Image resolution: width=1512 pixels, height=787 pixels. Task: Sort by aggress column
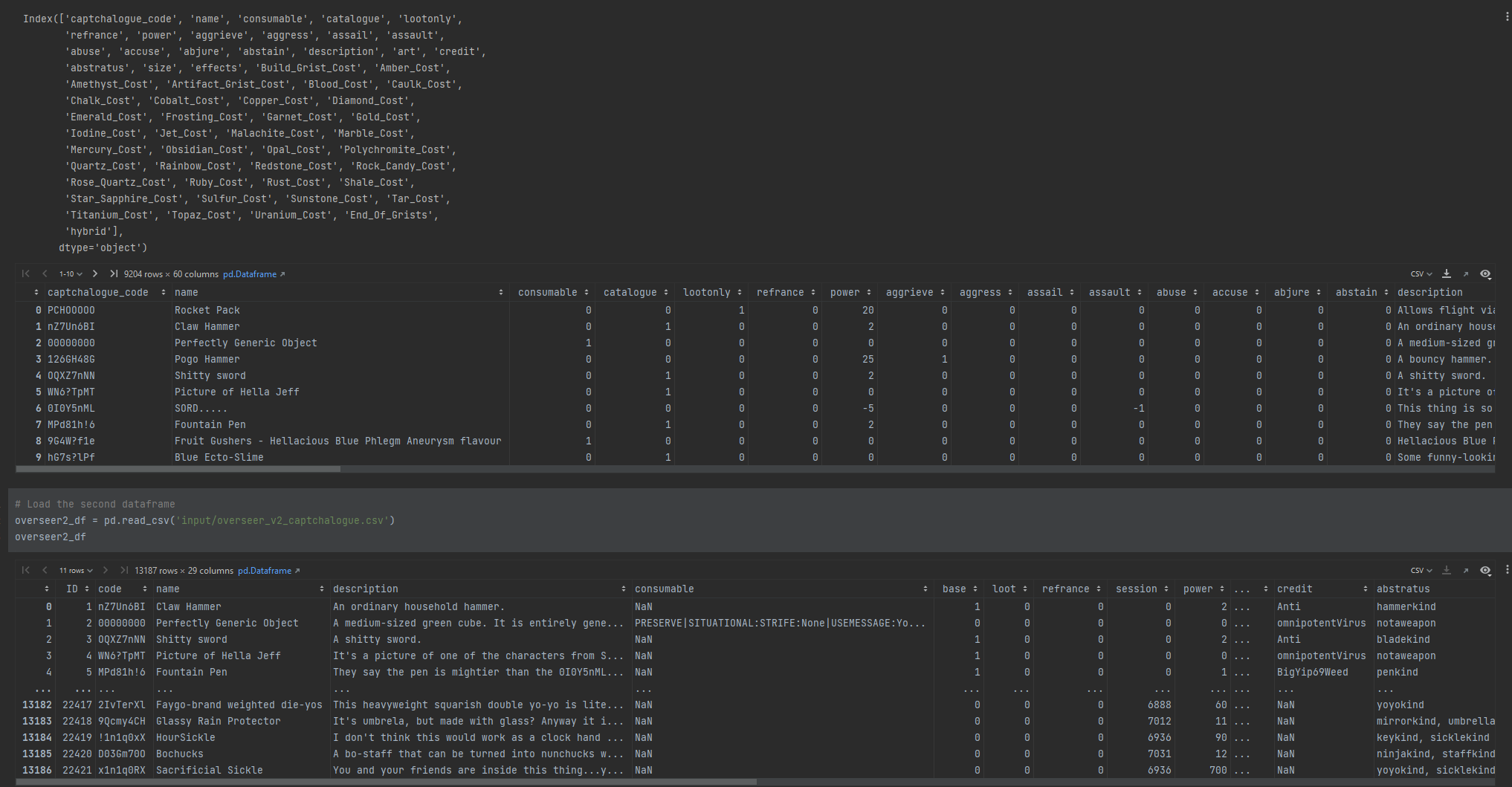click(1010, 293)
